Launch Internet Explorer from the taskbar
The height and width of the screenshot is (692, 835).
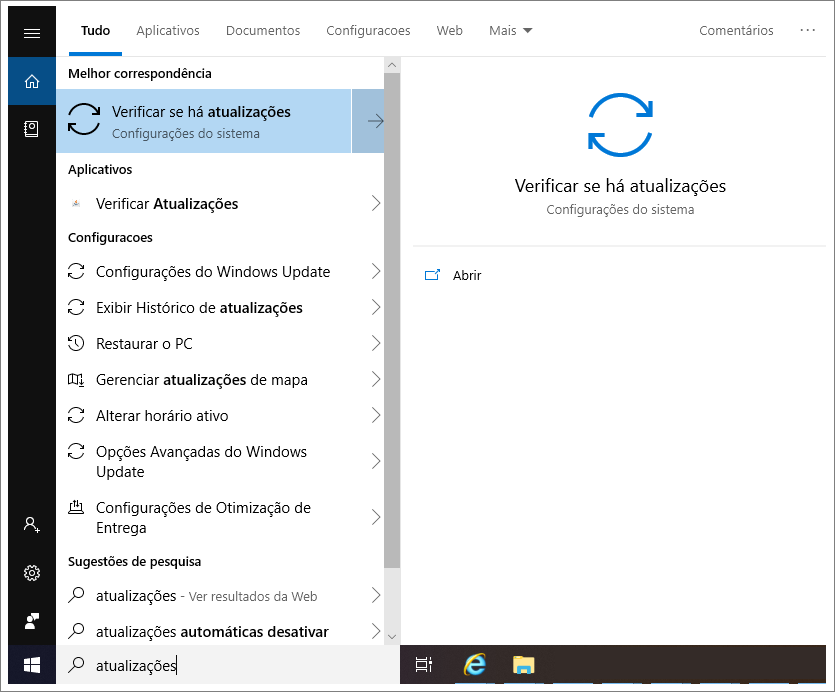(x=474, y=664)
